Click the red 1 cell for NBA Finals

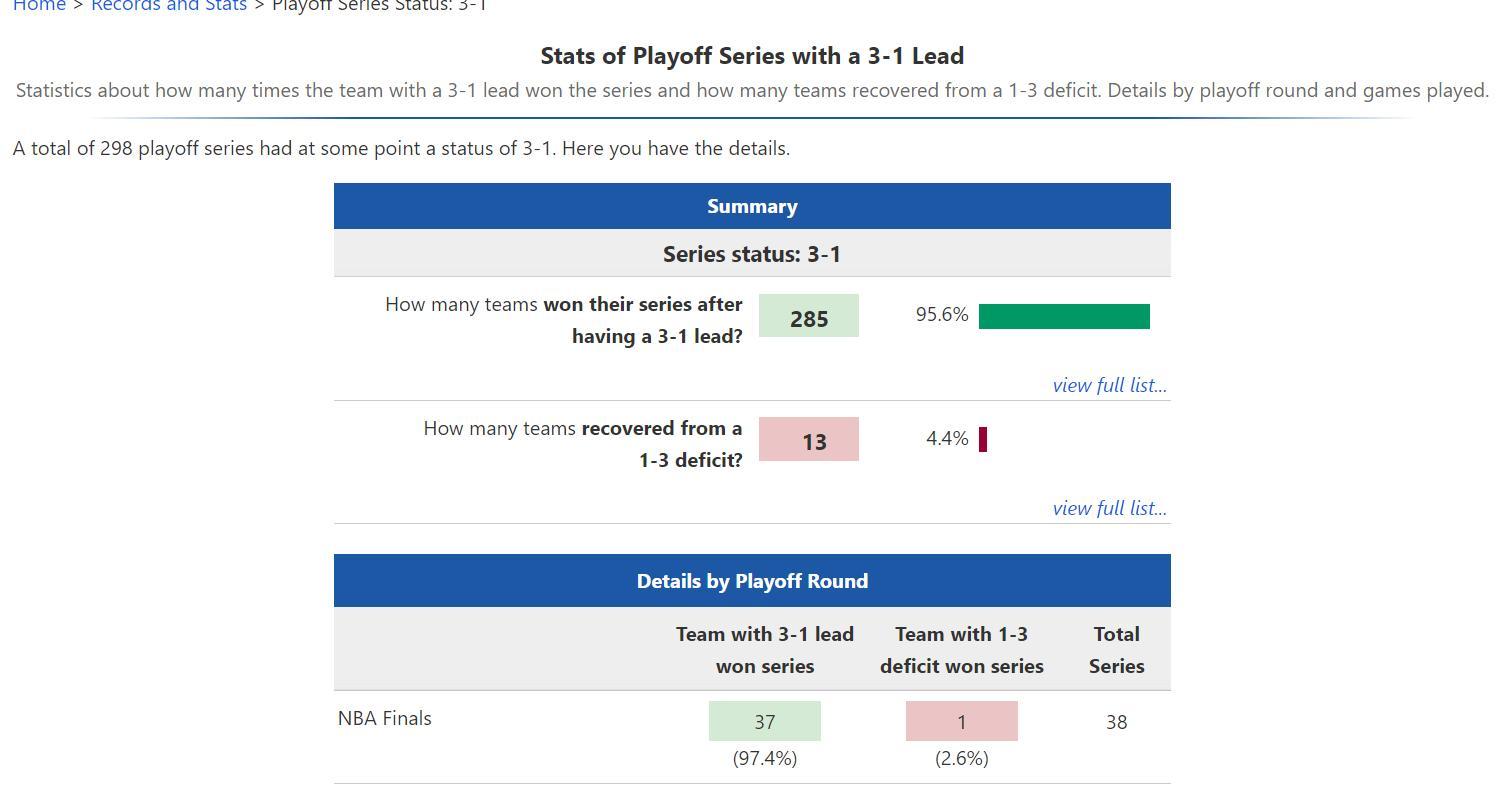pos(962,722)
